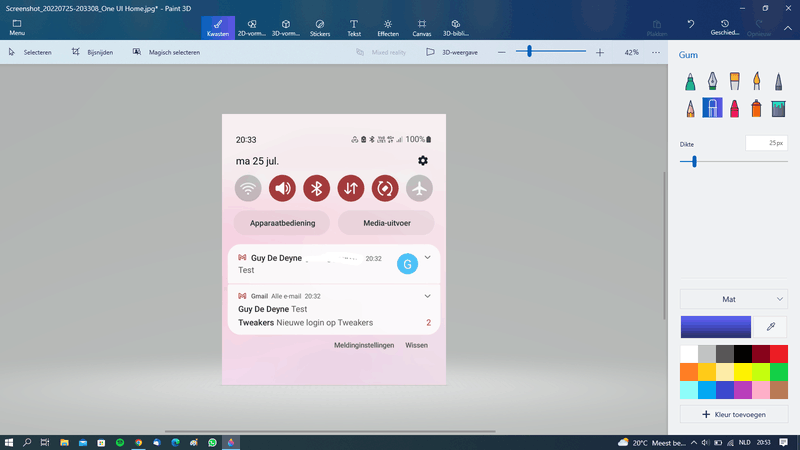Click the Dikte thickness value field

tap(766, 143)
